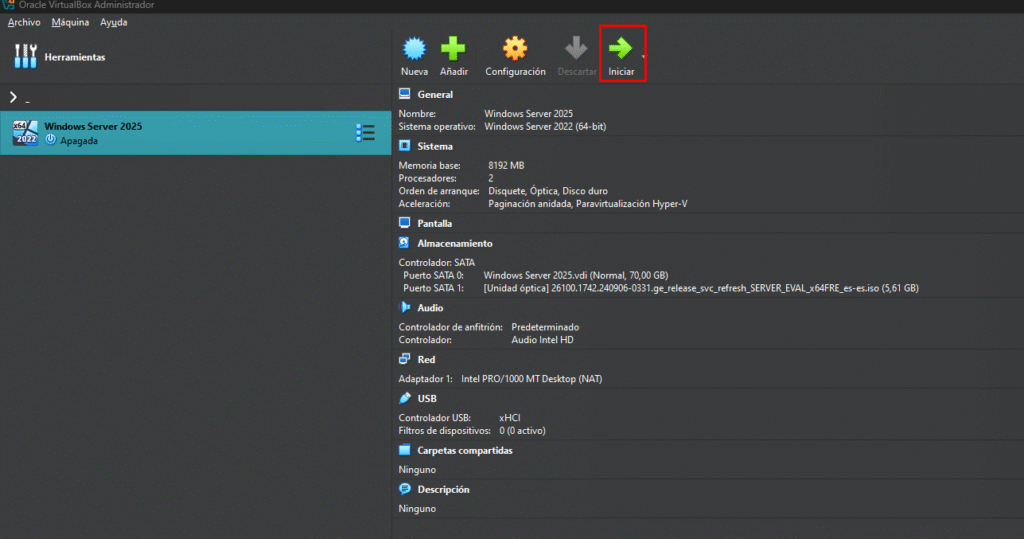Select the Windows Server 2025 machine entry
The width and height of the screenshot is (1024, 539).
click(x=195, y=133)
